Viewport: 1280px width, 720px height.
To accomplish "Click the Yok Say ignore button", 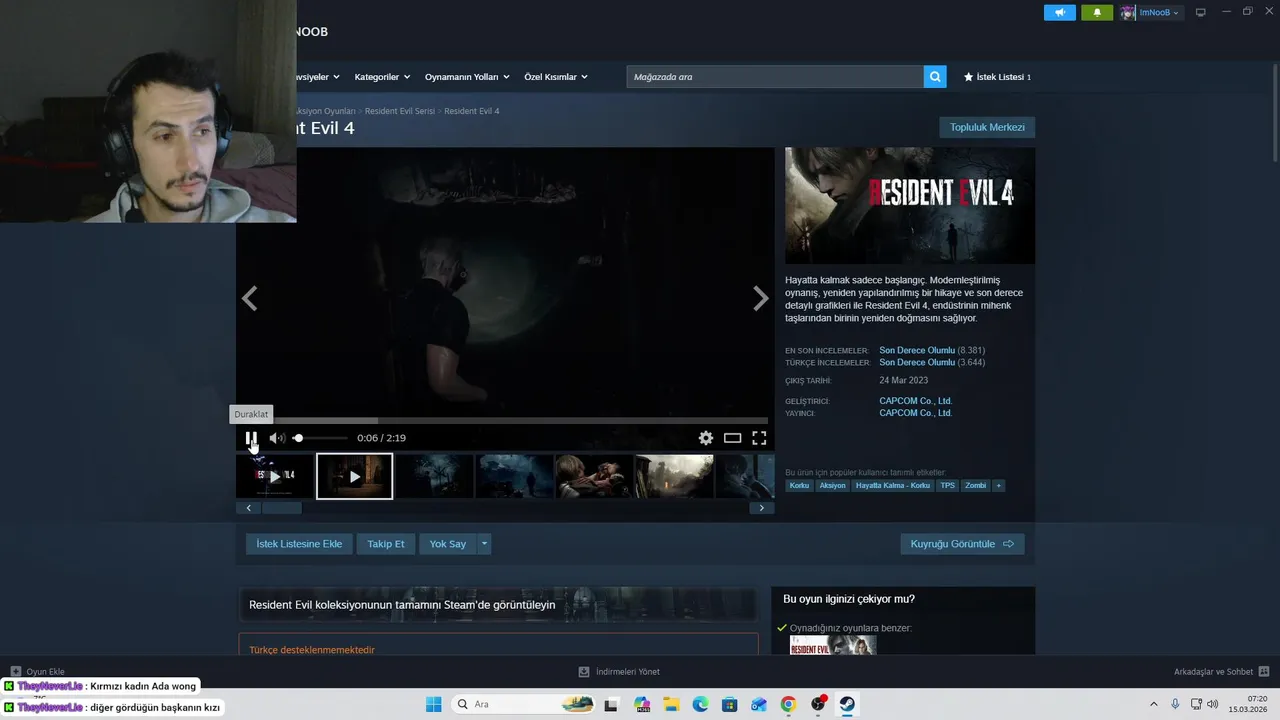I will click(x=448, y=544).
